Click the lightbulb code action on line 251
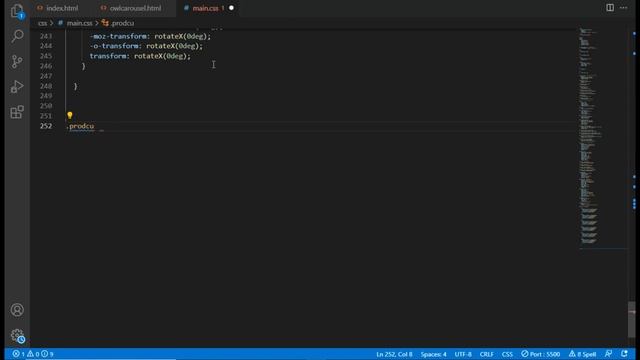 [x=70, y=116]
